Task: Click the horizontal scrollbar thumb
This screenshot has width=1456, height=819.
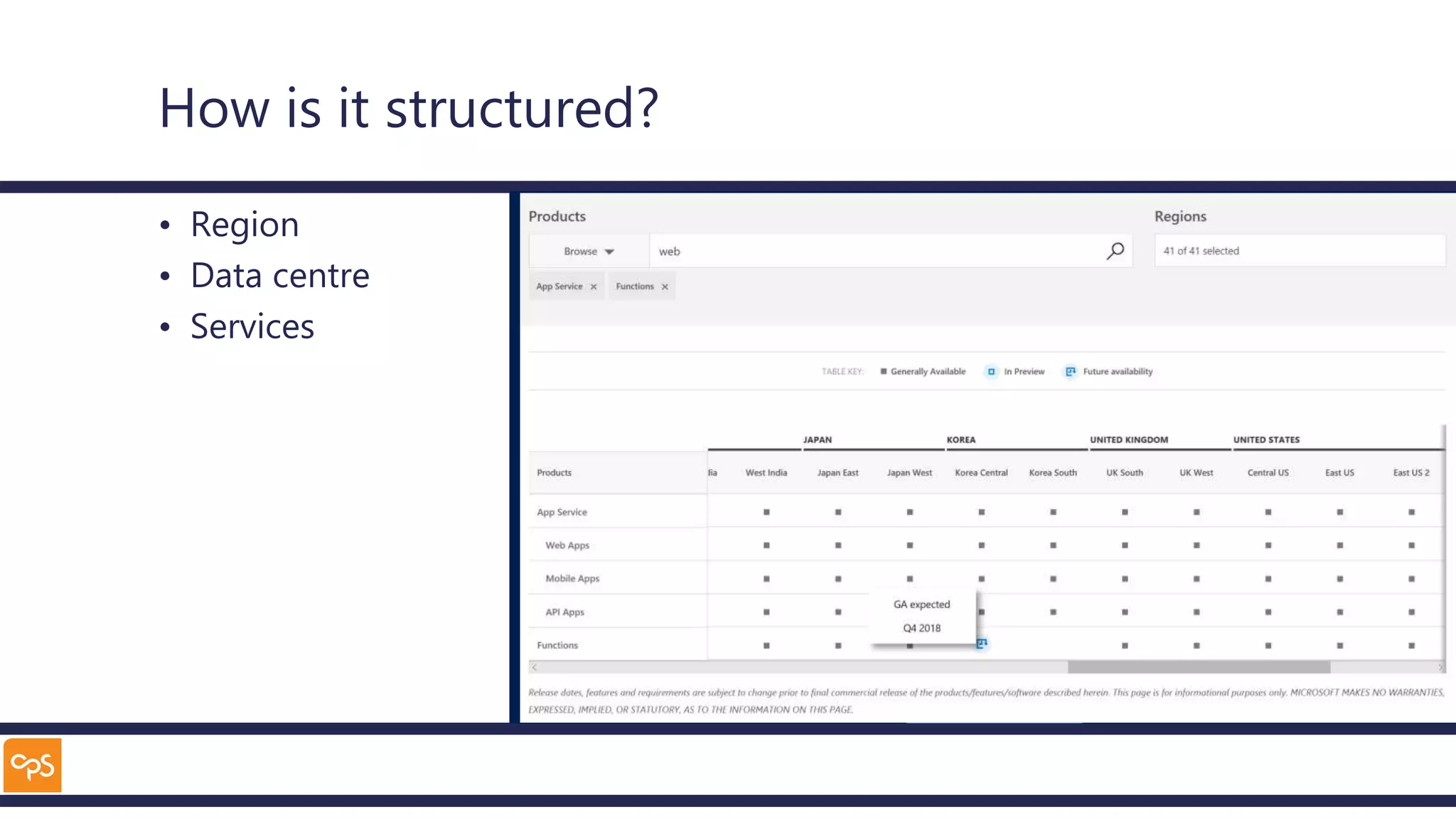Action: click(1199, 667)
